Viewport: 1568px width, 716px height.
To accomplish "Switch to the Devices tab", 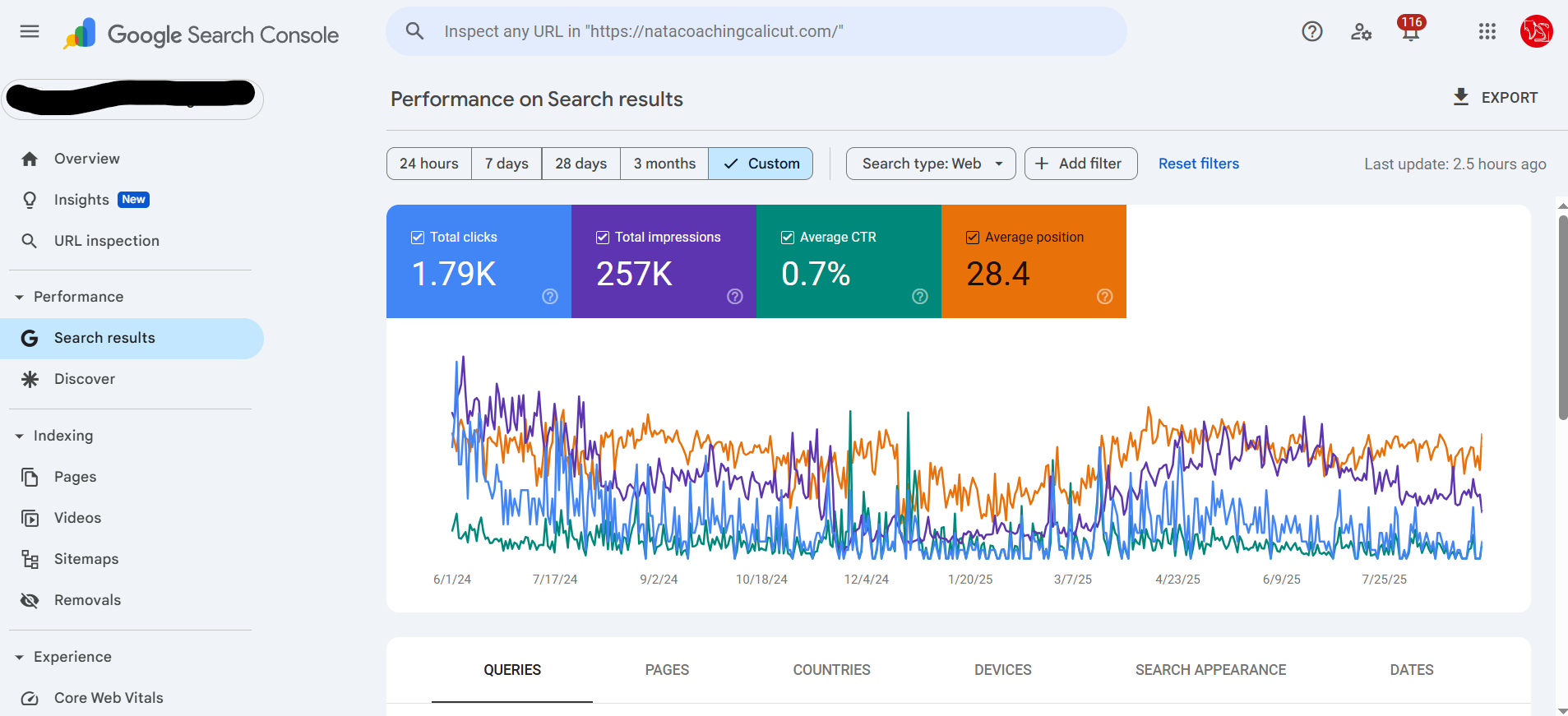I will click(1002, 670).
